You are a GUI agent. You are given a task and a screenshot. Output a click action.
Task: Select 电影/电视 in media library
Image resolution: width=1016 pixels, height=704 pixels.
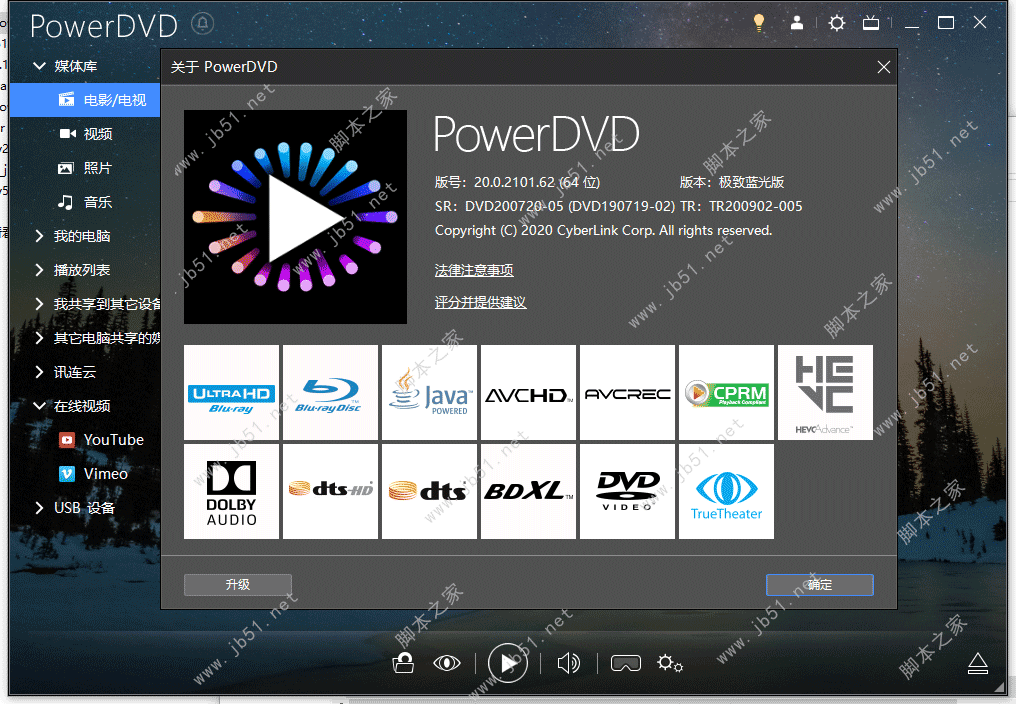click(x=84, y=100)
